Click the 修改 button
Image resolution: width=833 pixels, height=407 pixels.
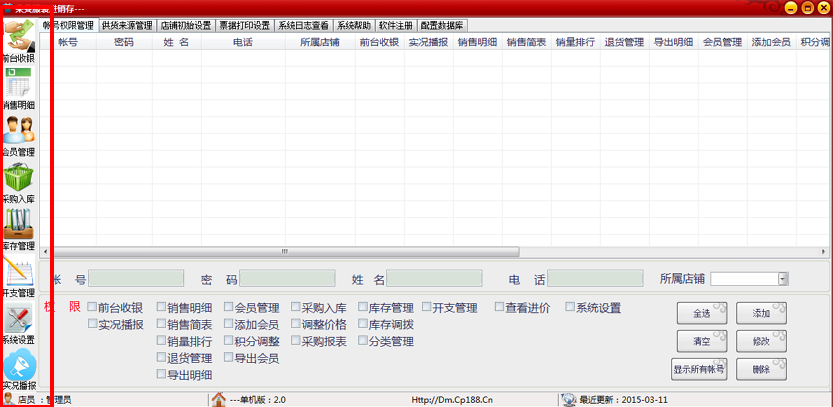(x=761, y=341)
